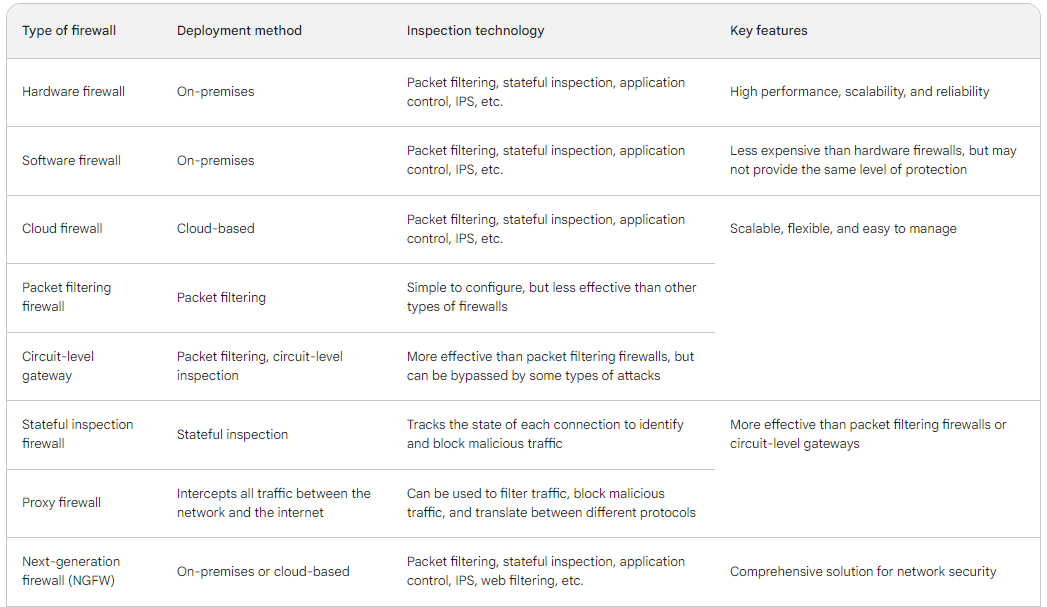Click the "Cloud-based" deployment method cell
Viewport: 1047px width, 607px height.
[215, 229]
